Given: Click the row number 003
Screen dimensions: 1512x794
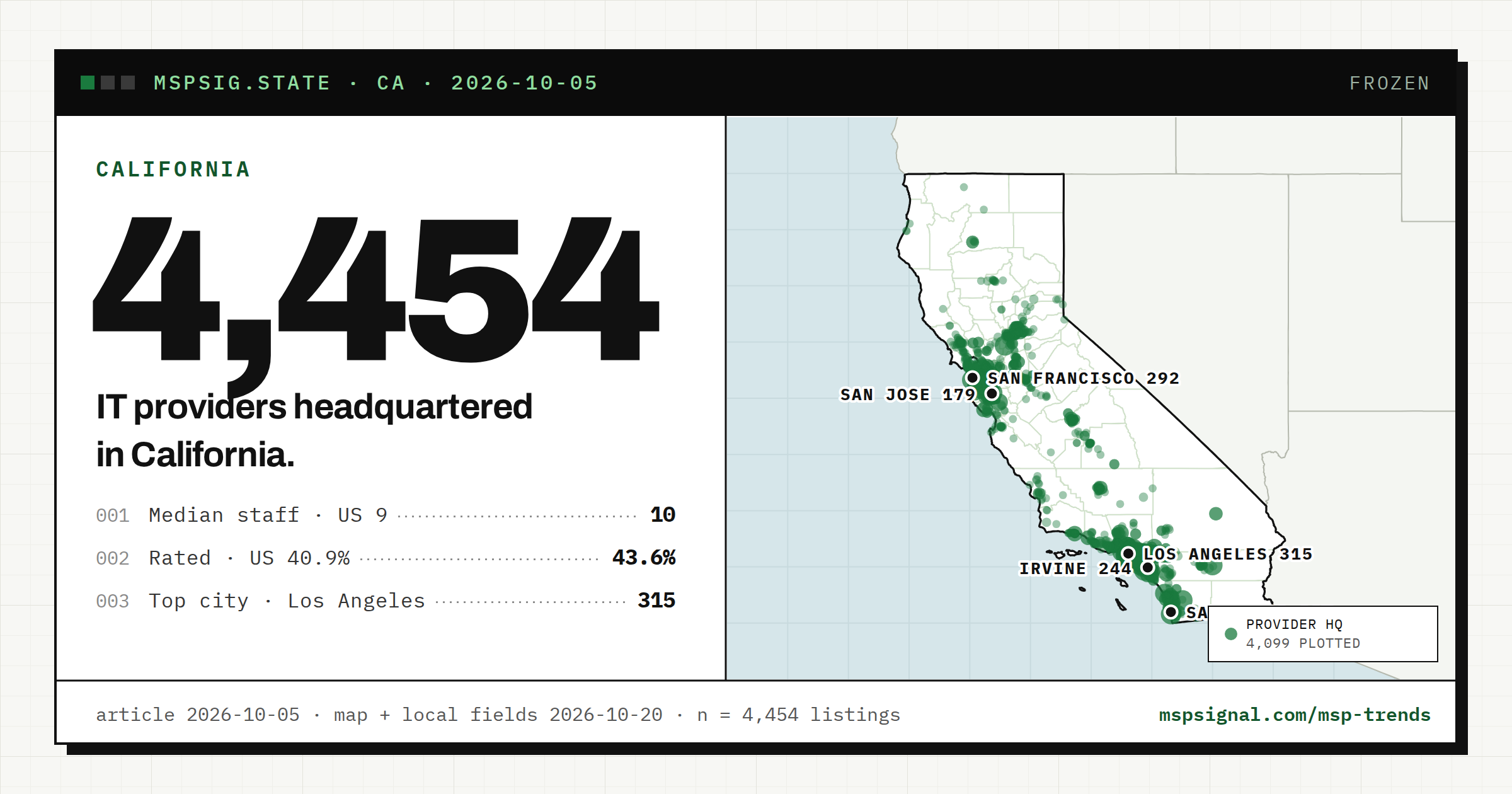Looking at the screenshot, I should [113, 601].
